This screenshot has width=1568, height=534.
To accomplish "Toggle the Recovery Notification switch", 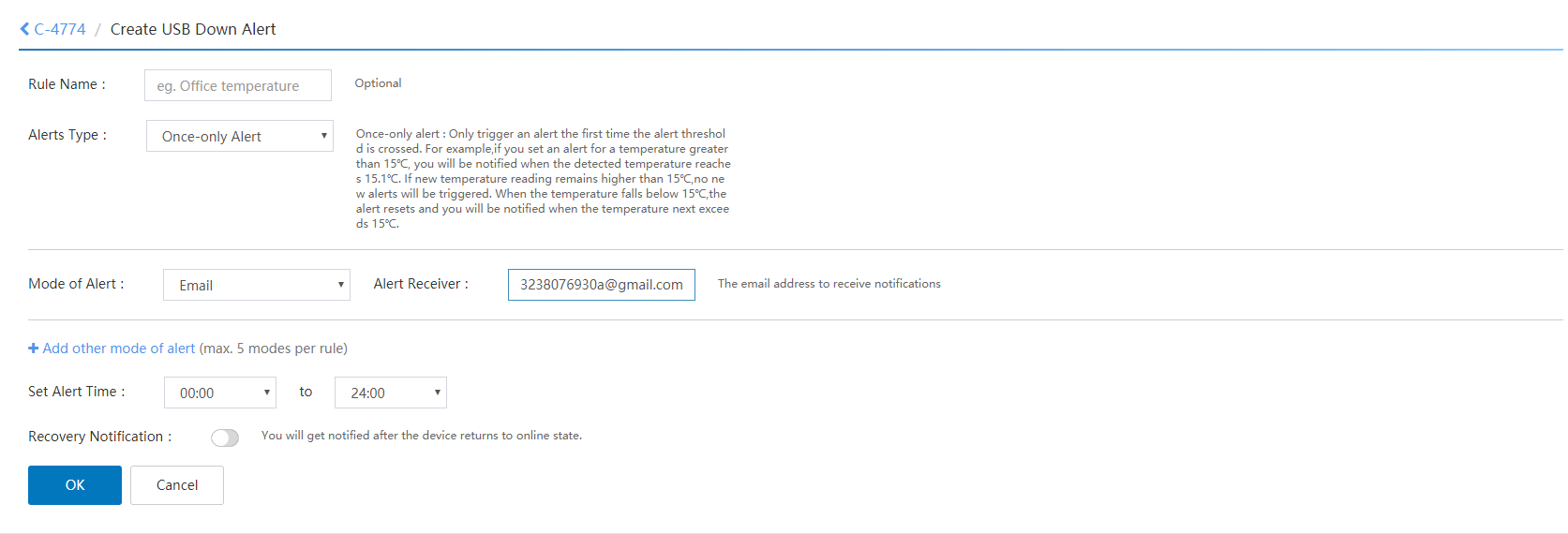I will tap(225, 438).
